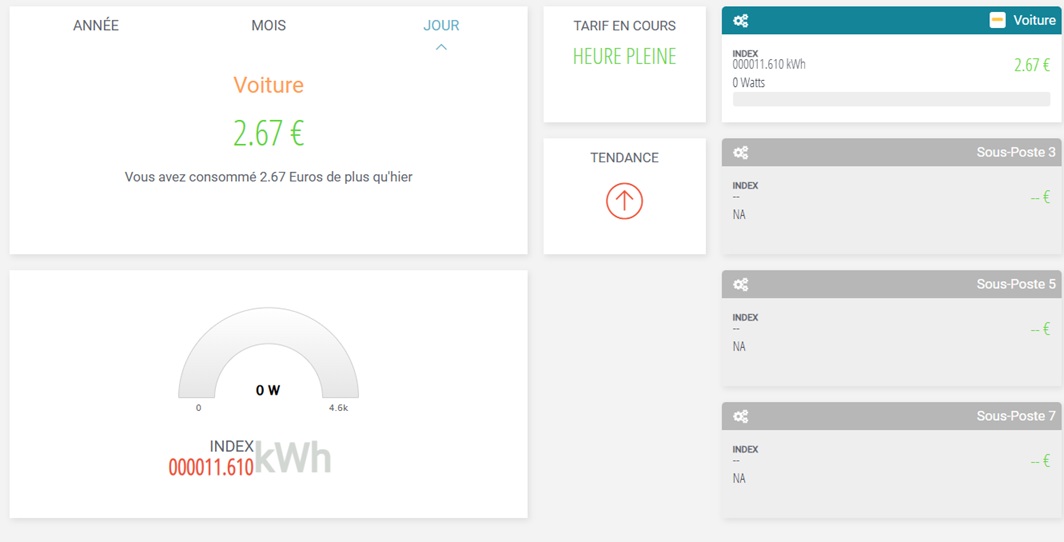Open settings gears on Sous-Poste 5 card
The width and height of the screenshot is (1064, 542).
click(x=740, y=284)
